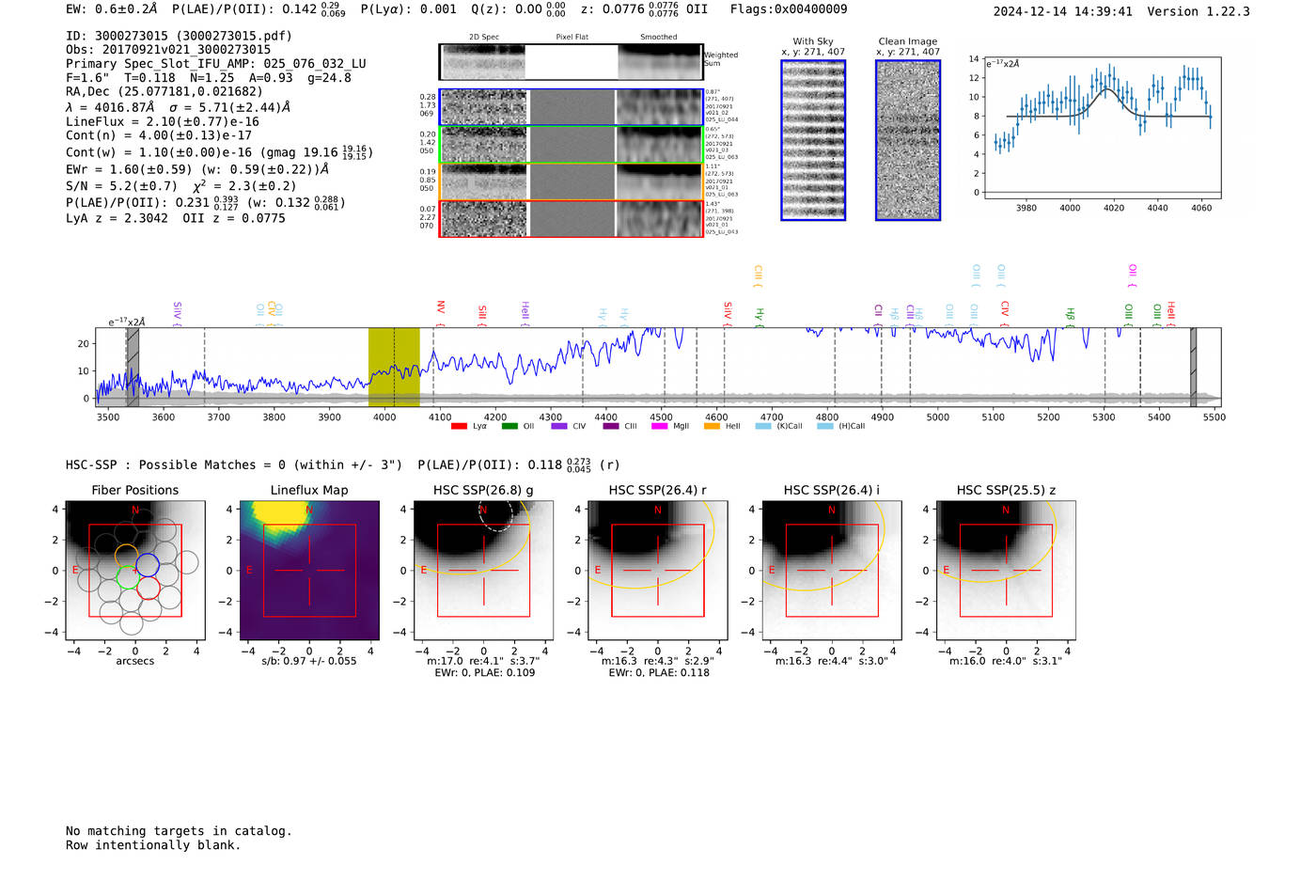Click the EWr: 0, PLAE: 0.118 caption

658,673
